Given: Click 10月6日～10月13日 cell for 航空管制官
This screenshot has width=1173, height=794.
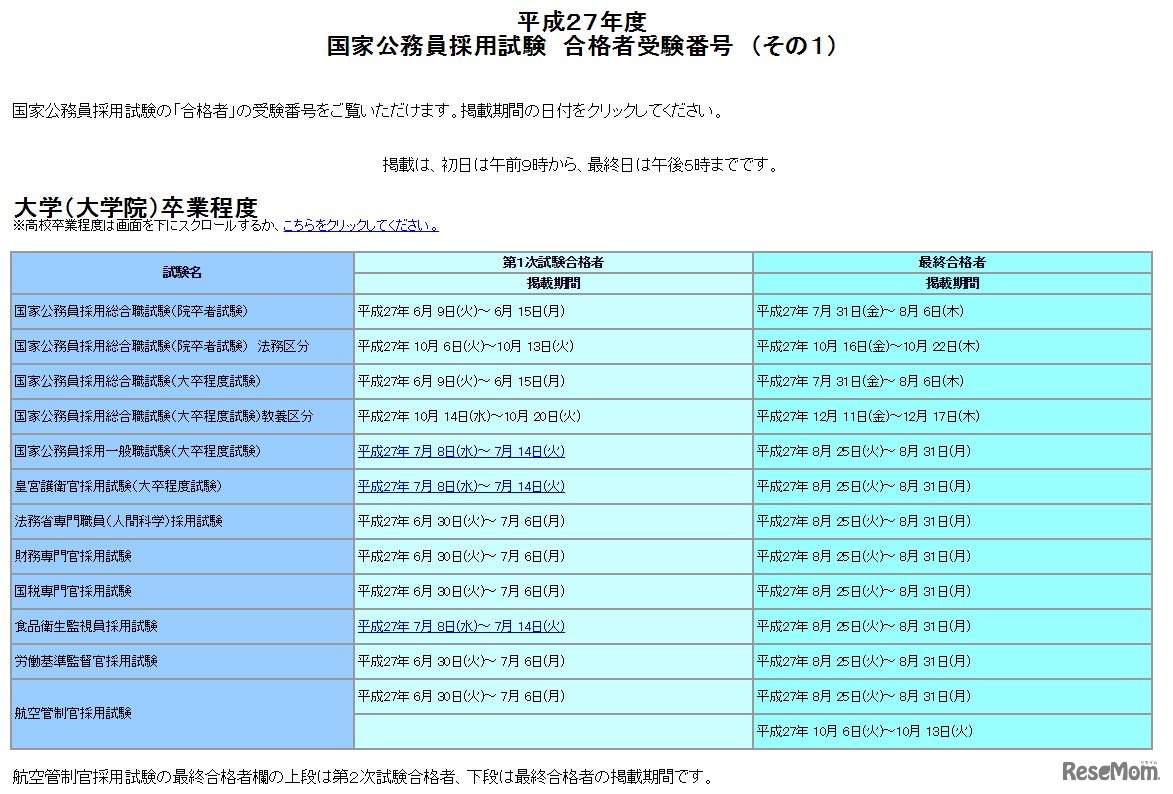Looking at the screenshot, I should click(x=872, y=731).
